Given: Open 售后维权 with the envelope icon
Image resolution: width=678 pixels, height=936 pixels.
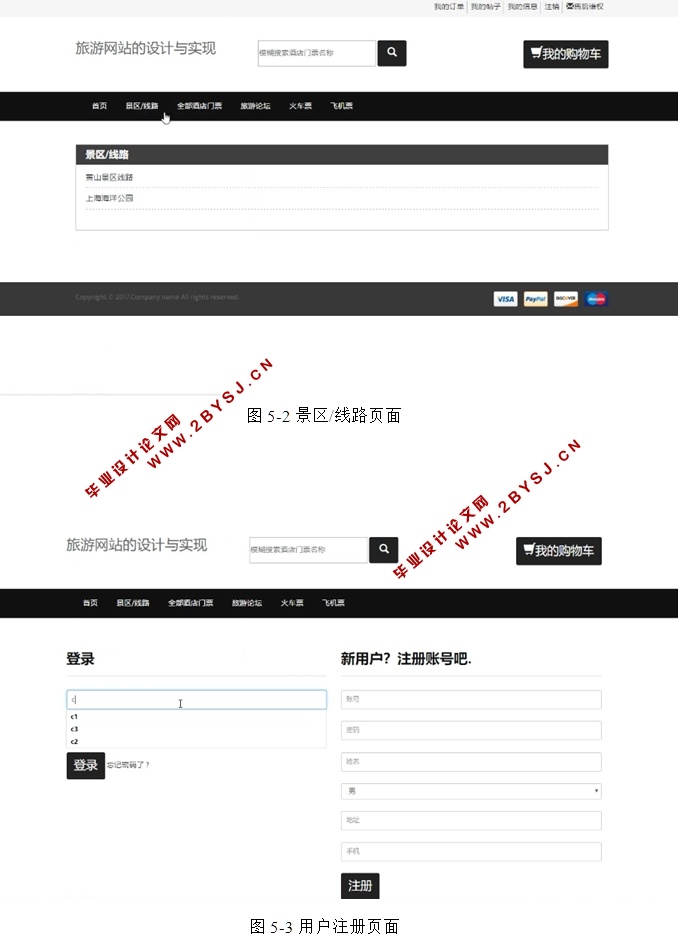Looking at the screenshot, I should (585, 6).
